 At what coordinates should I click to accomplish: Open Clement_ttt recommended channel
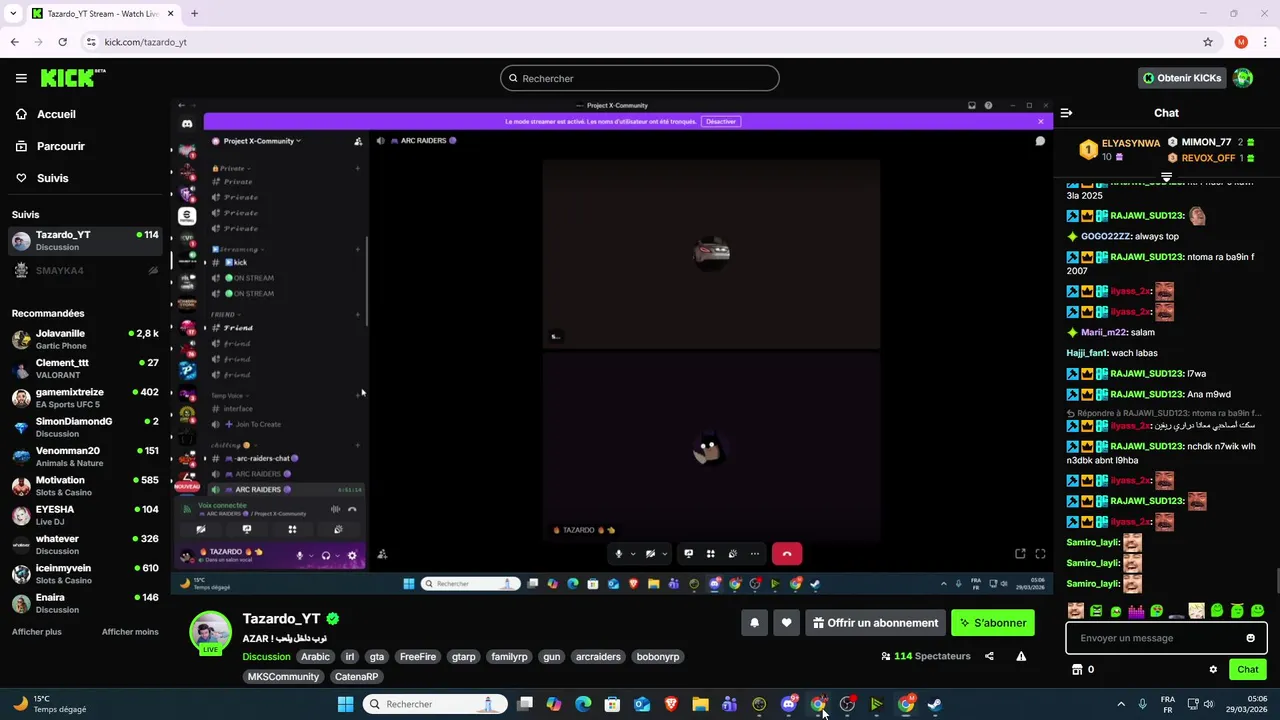point(85,369)
